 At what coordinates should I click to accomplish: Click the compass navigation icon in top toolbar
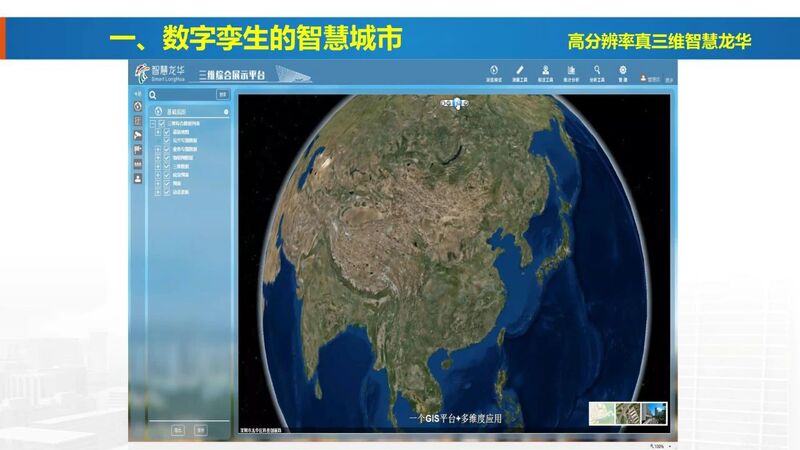493,71
